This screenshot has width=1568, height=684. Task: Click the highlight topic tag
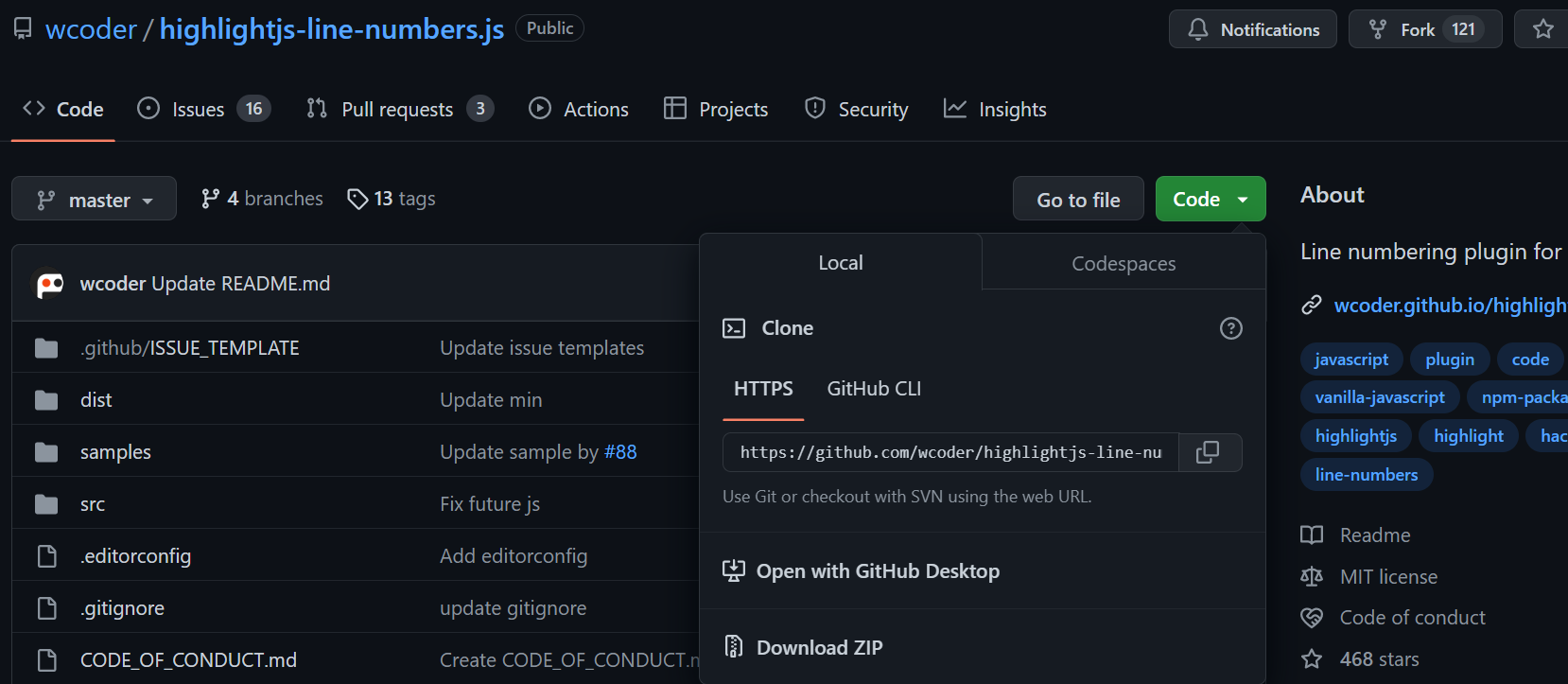click(x=1469, y=436)
